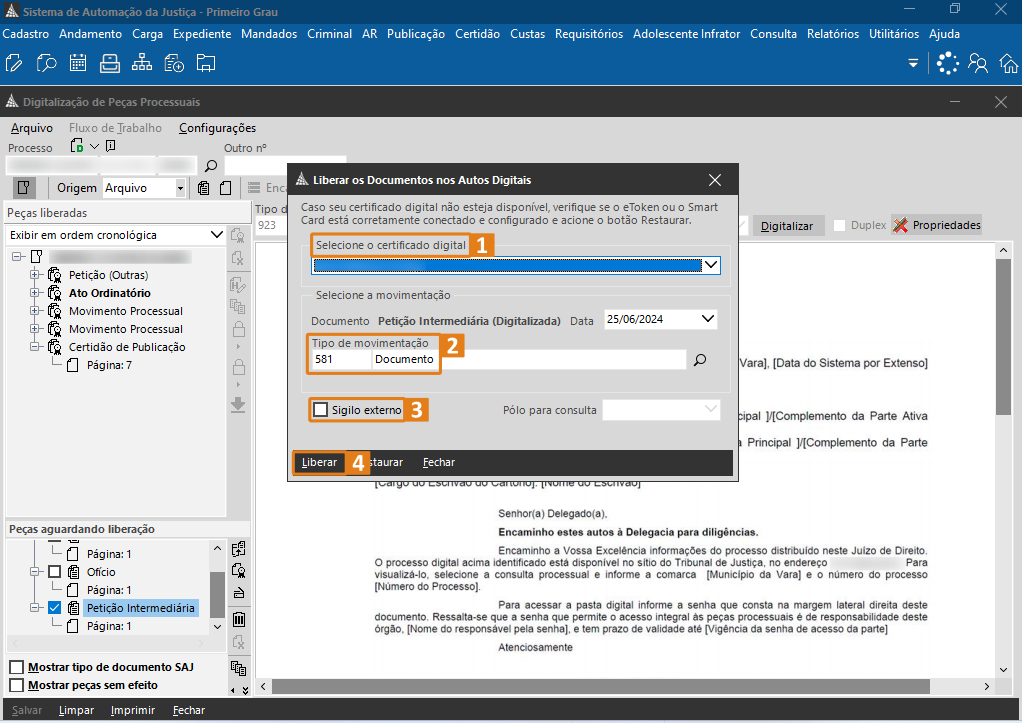Click the document preview vertical scrollbar
The width and height of the screenshot is (1022, 723).
coord(1003,336)
